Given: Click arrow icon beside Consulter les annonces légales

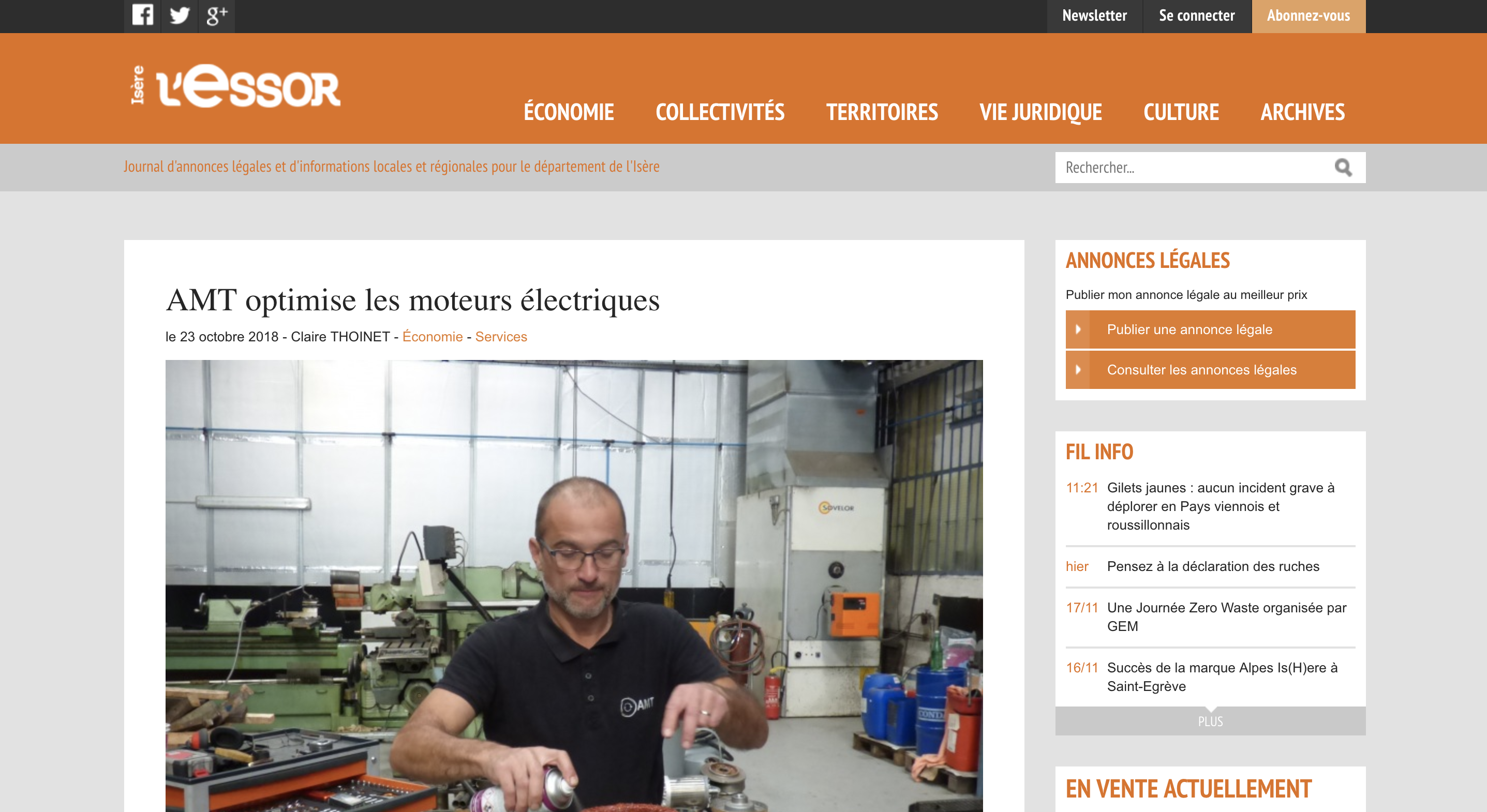Looking at the screenshot, I should (1078, 370).
